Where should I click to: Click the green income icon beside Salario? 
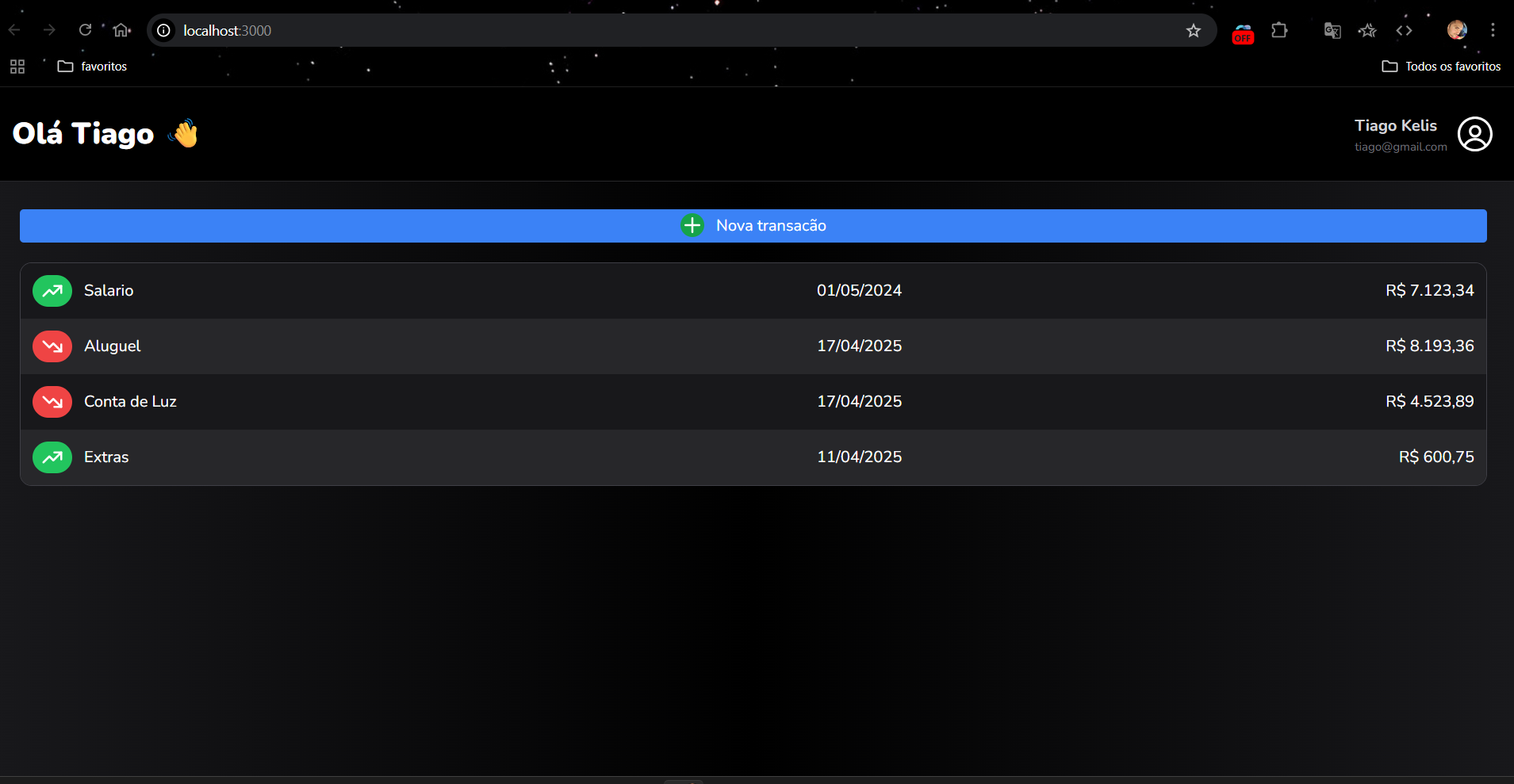[52, 291]
